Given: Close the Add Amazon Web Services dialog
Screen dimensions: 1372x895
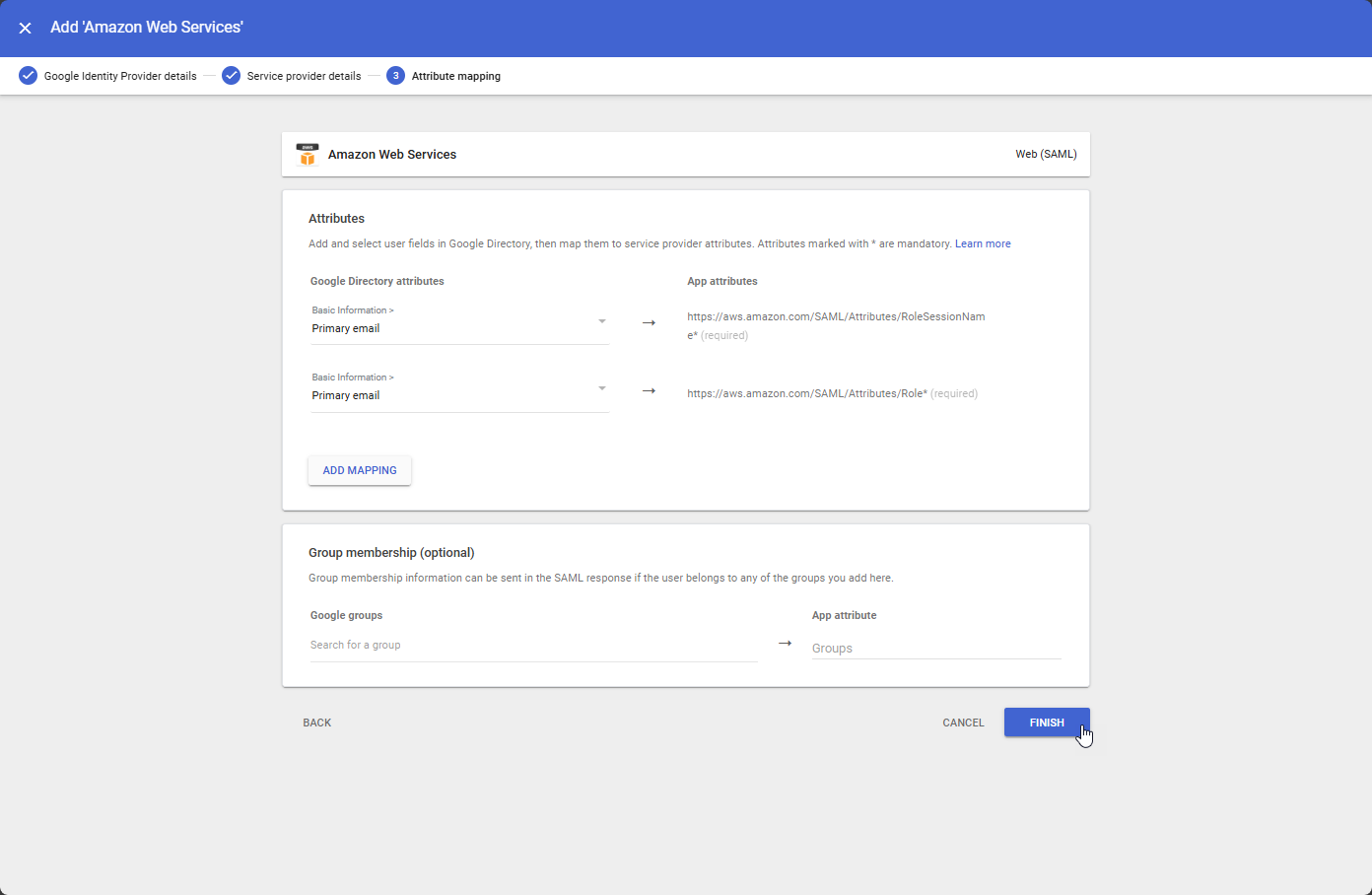Looking at the screenshot, I should coord(26,28).
